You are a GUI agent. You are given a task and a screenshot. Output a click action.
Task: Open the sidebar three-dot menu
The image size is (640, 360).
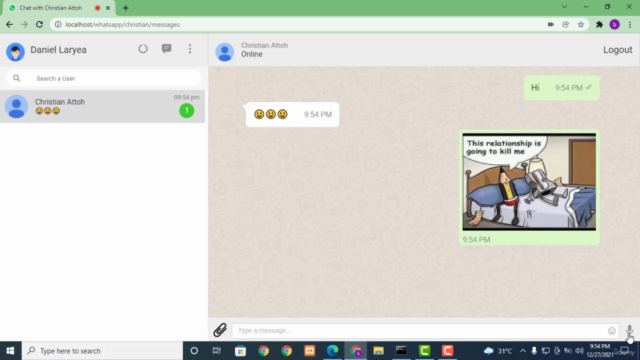click(x=190, y=49)
